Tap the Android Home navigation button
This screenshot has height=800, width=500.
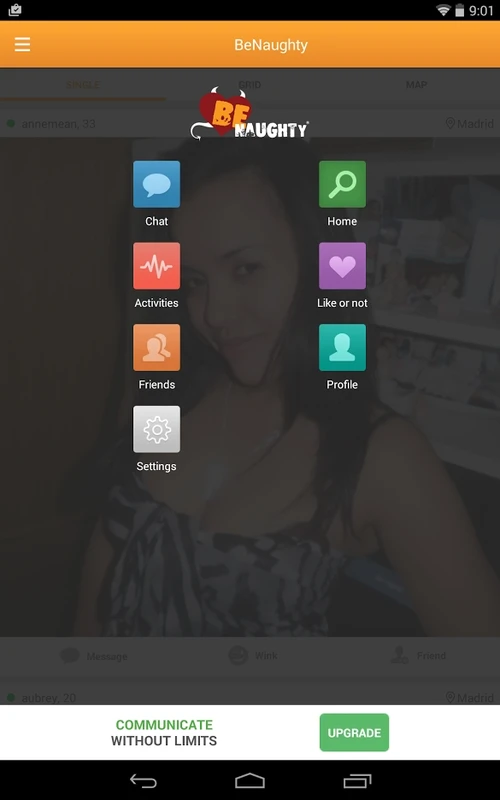[x=249, y=781]
